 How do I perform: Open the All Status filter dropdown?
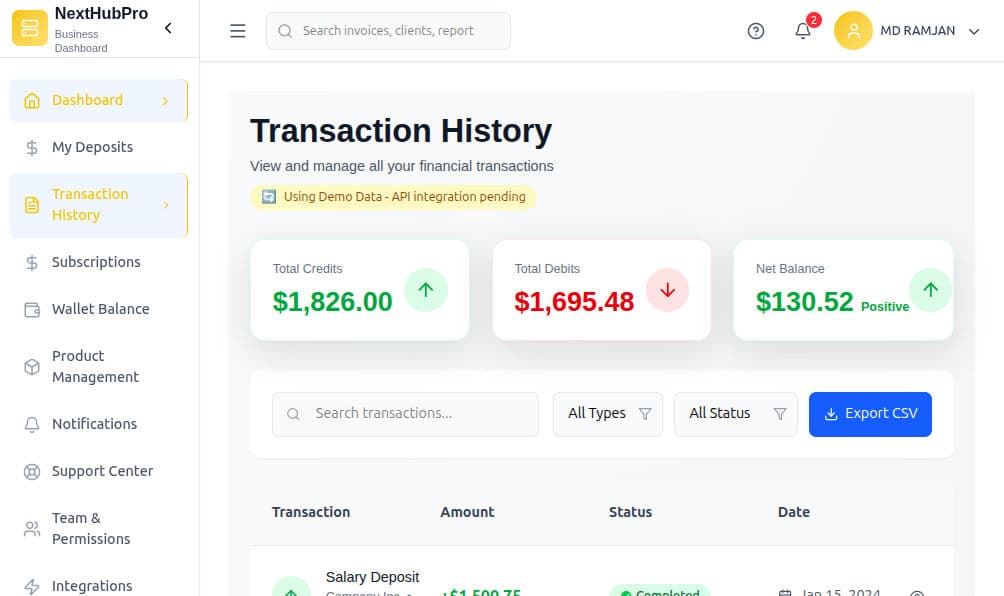735,413
